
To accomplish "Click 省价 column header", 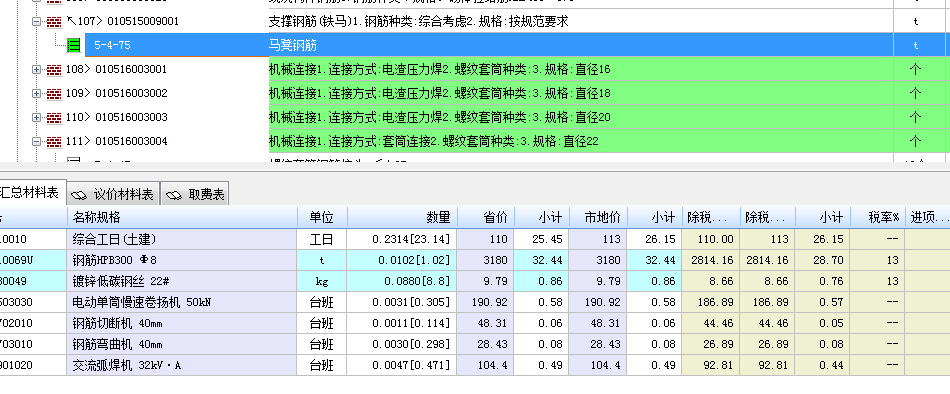I will 486,217.
